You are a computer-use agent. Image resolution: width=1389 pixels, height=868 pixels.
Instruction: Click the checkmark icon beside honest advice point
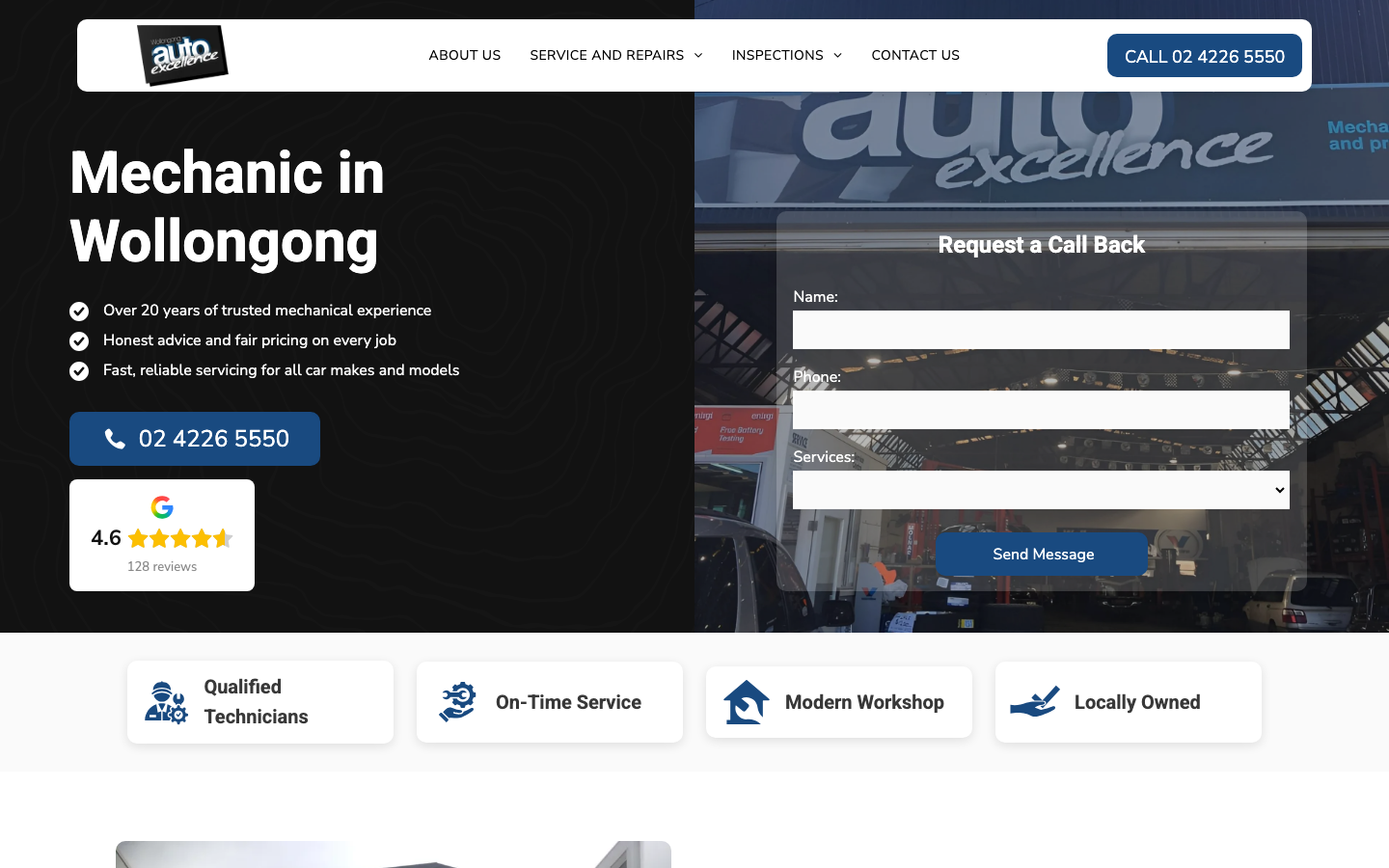pos(78,341)
